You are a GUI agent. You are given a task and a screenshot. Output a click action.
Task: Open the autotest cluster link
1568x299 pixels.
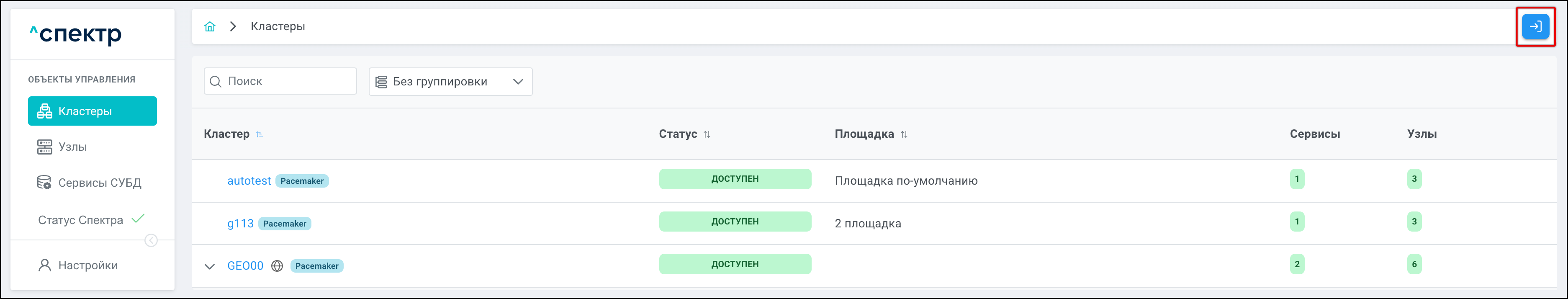point(249,181)
